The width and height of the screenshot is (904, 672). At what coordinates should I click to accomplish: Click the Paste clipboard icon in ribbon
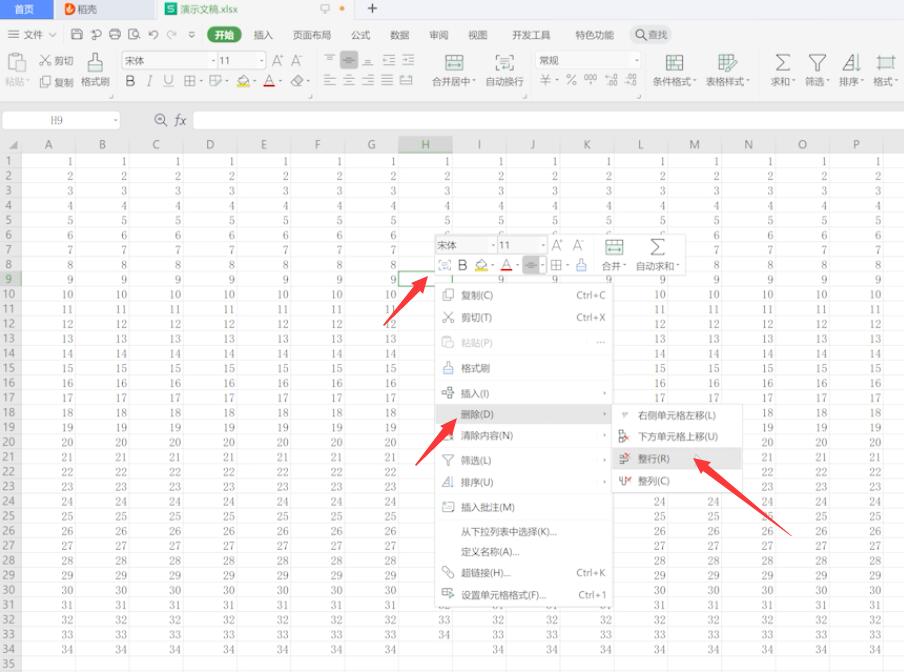click(16, 62)
